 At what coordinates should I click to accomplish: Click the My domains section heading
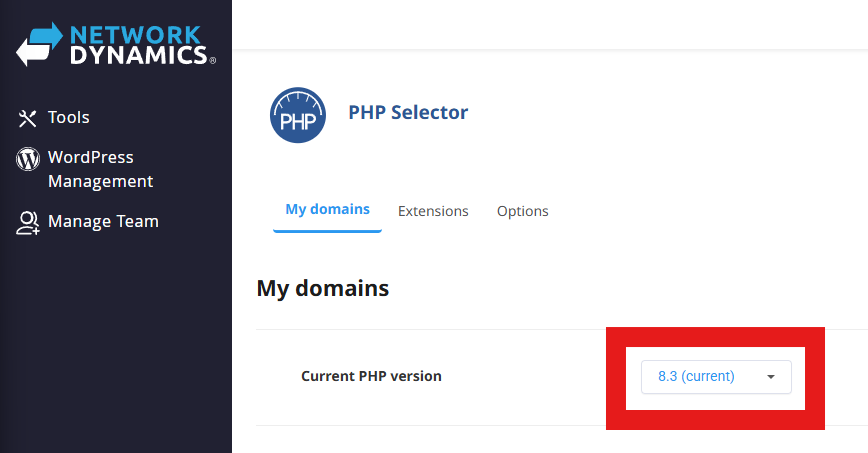coord(323,289)
